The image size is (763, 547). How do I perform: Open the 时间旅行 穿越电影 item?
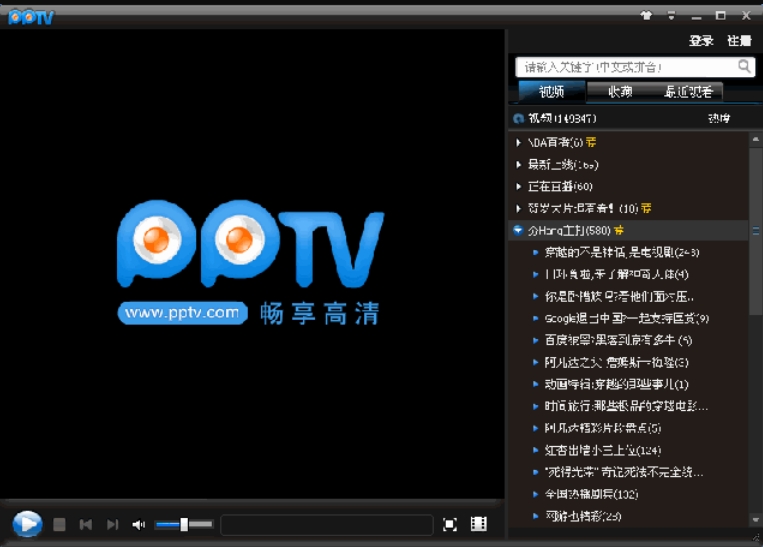click(626, 406)
